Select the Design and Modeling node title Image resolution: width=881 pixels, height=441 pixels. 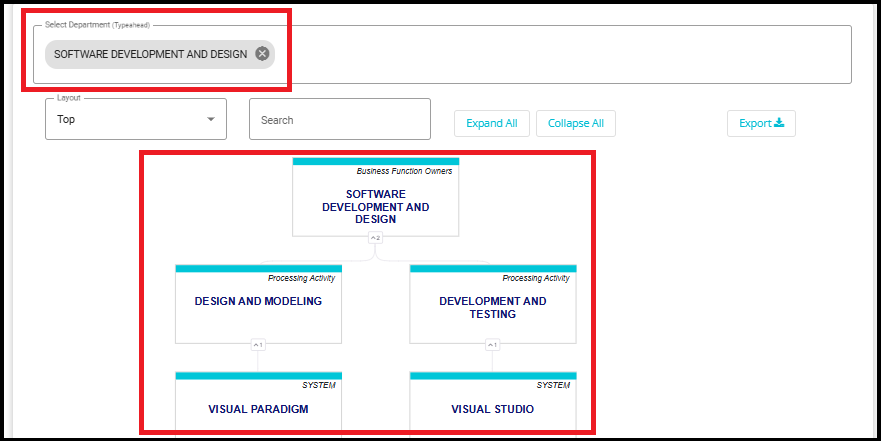click(x=258, y=301)
